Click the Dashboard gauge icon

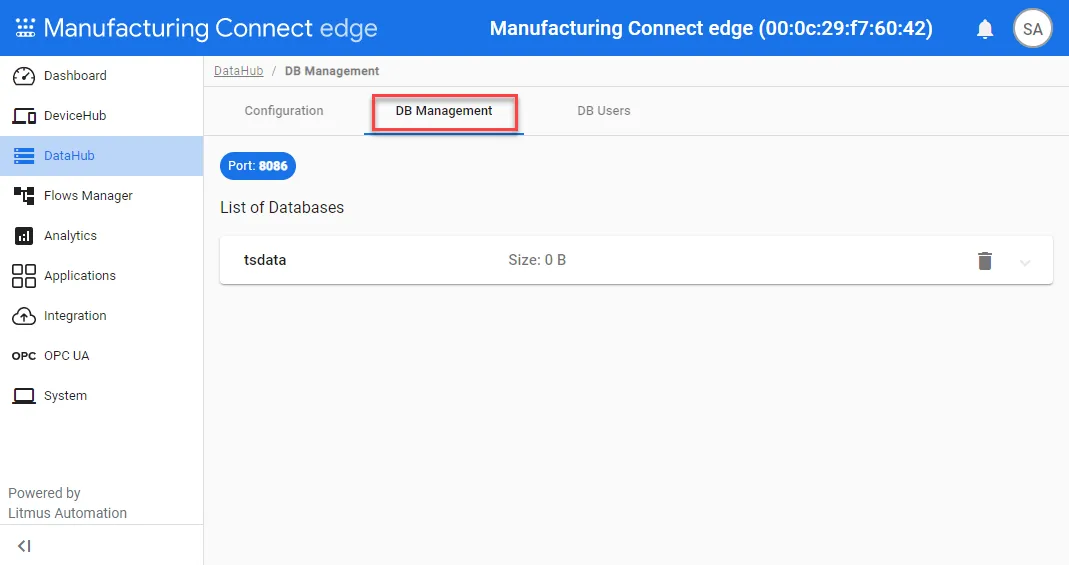point(24,76)
